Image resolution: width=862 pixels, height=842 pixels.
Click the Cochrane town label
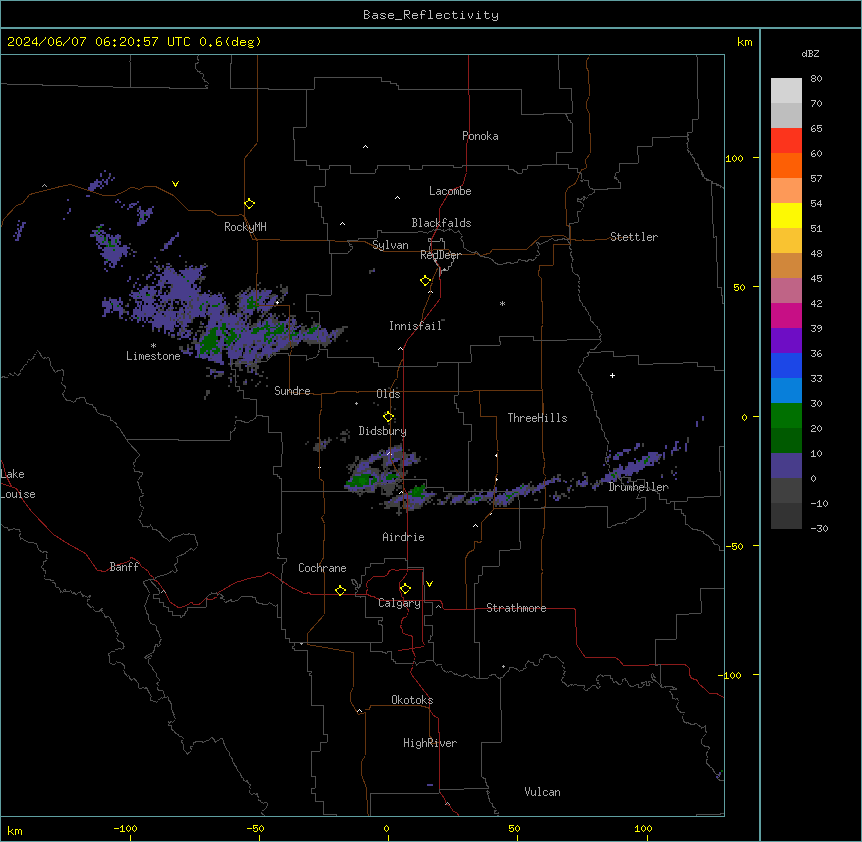pyautogui.click(x=322, y=568)
